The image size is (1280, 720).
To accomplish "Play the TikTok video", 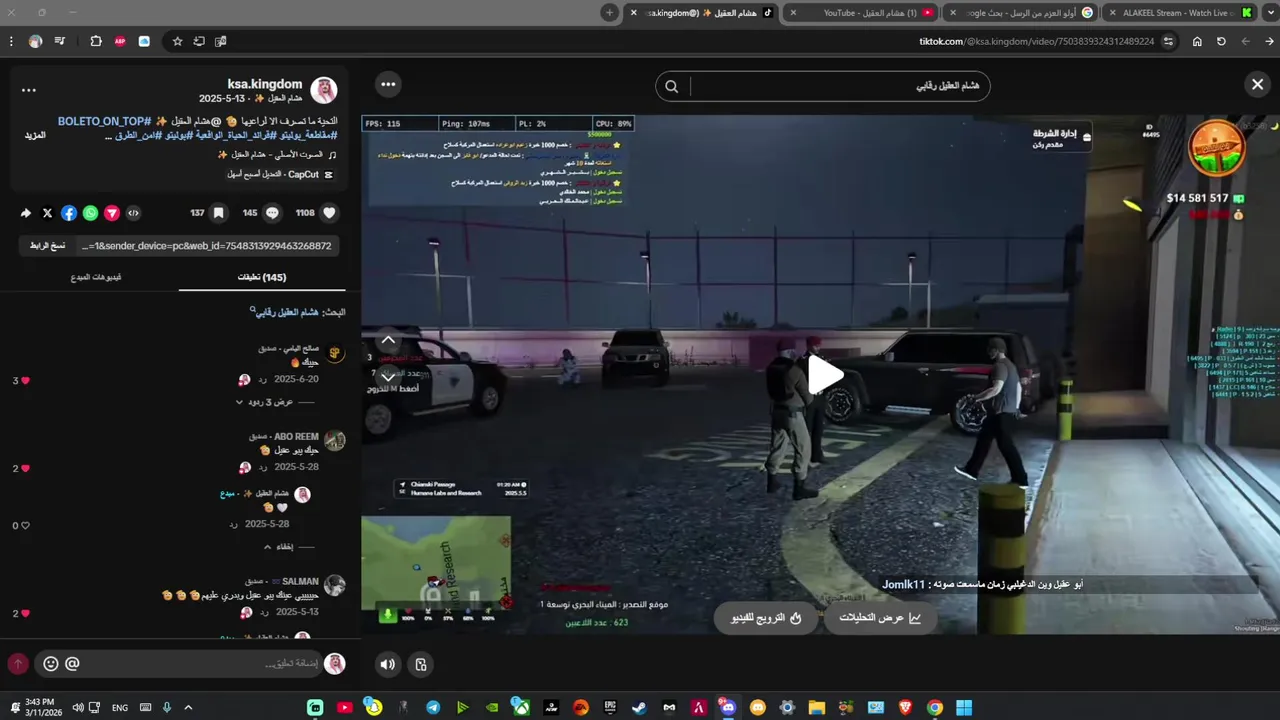I will pyautogui.click(x=825, y=374).
